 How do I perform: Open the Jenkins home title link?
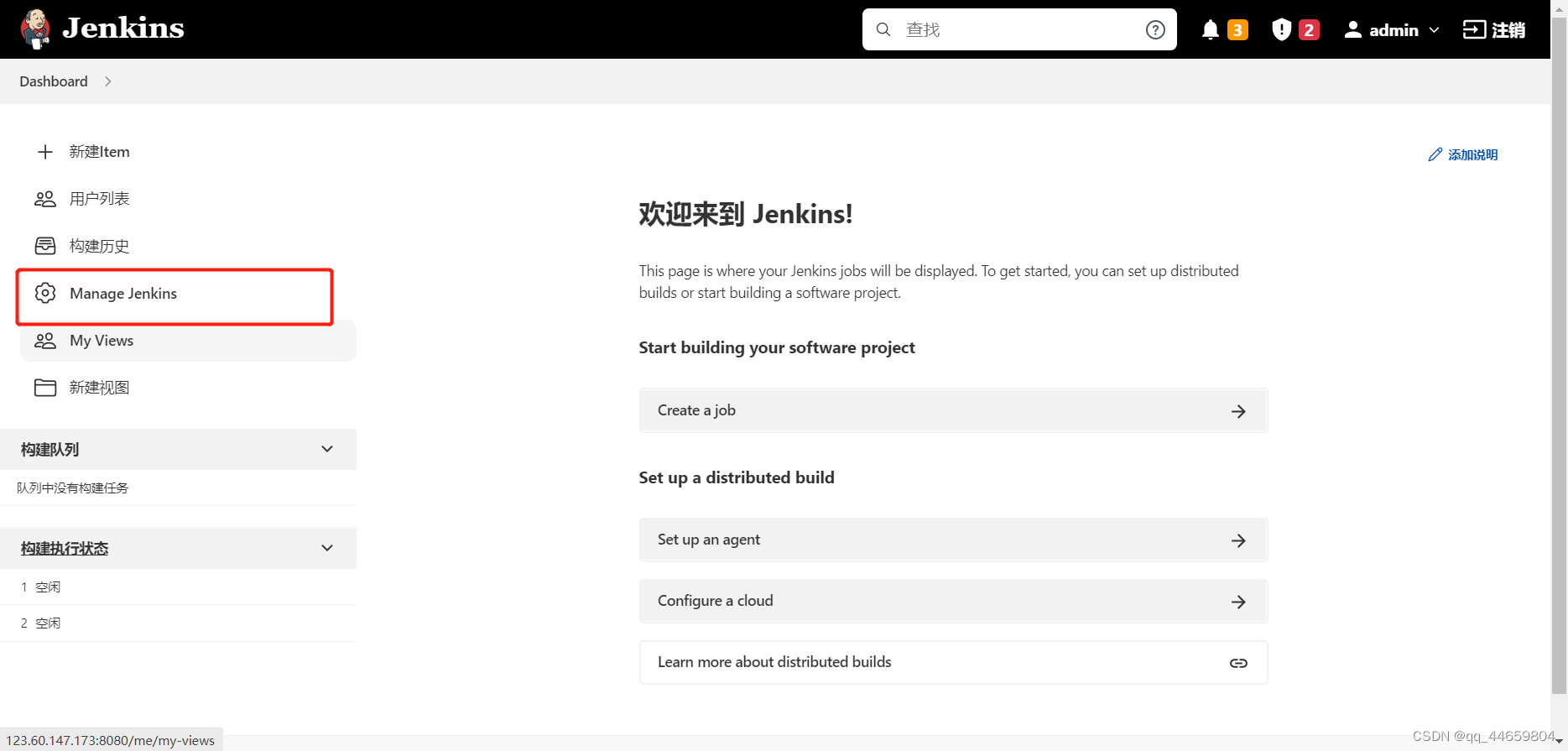123,29
